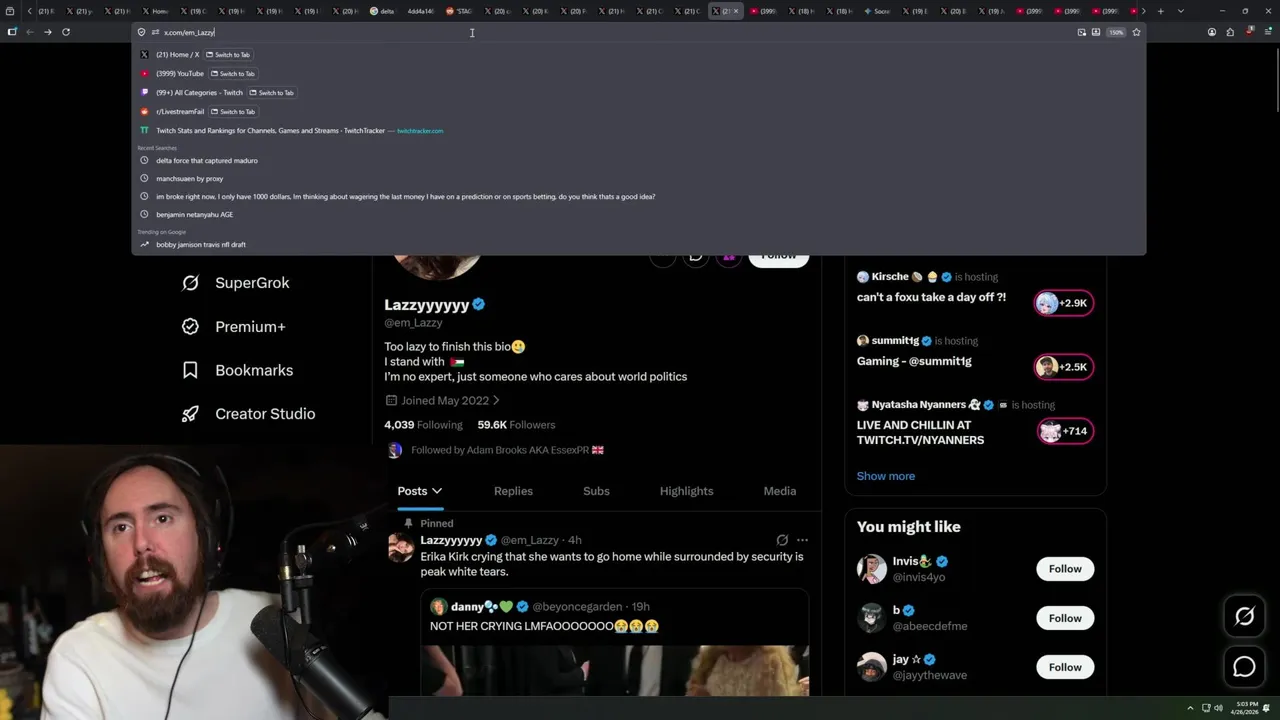Switch to Tab for All Categories - Twitch
This screenshot has width=1280, height=720.
tap(271, 93)
